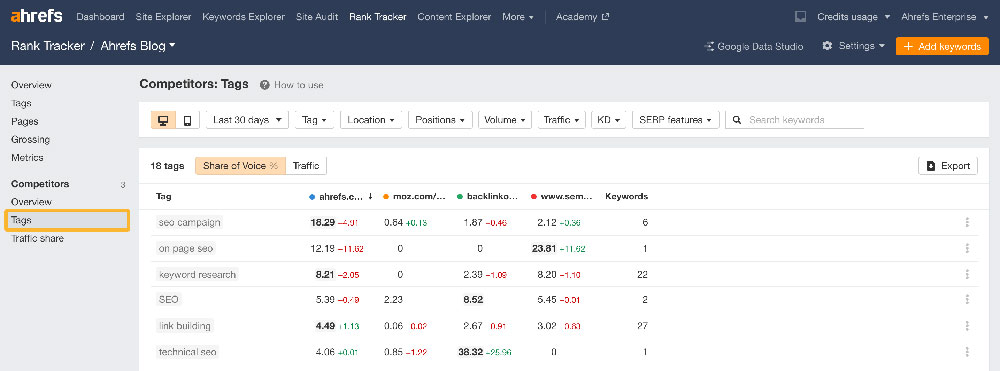Click the How to use help icon

pyautogui.click(x=265, y=85)
